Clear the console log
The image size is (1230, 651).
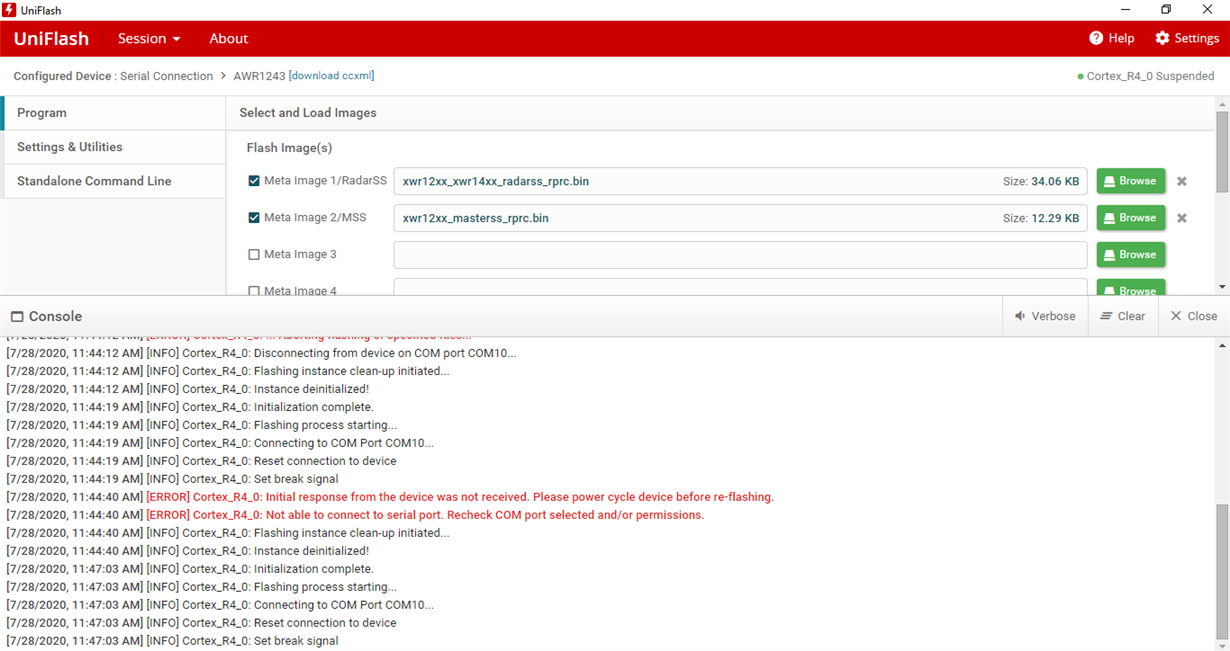1123,316
